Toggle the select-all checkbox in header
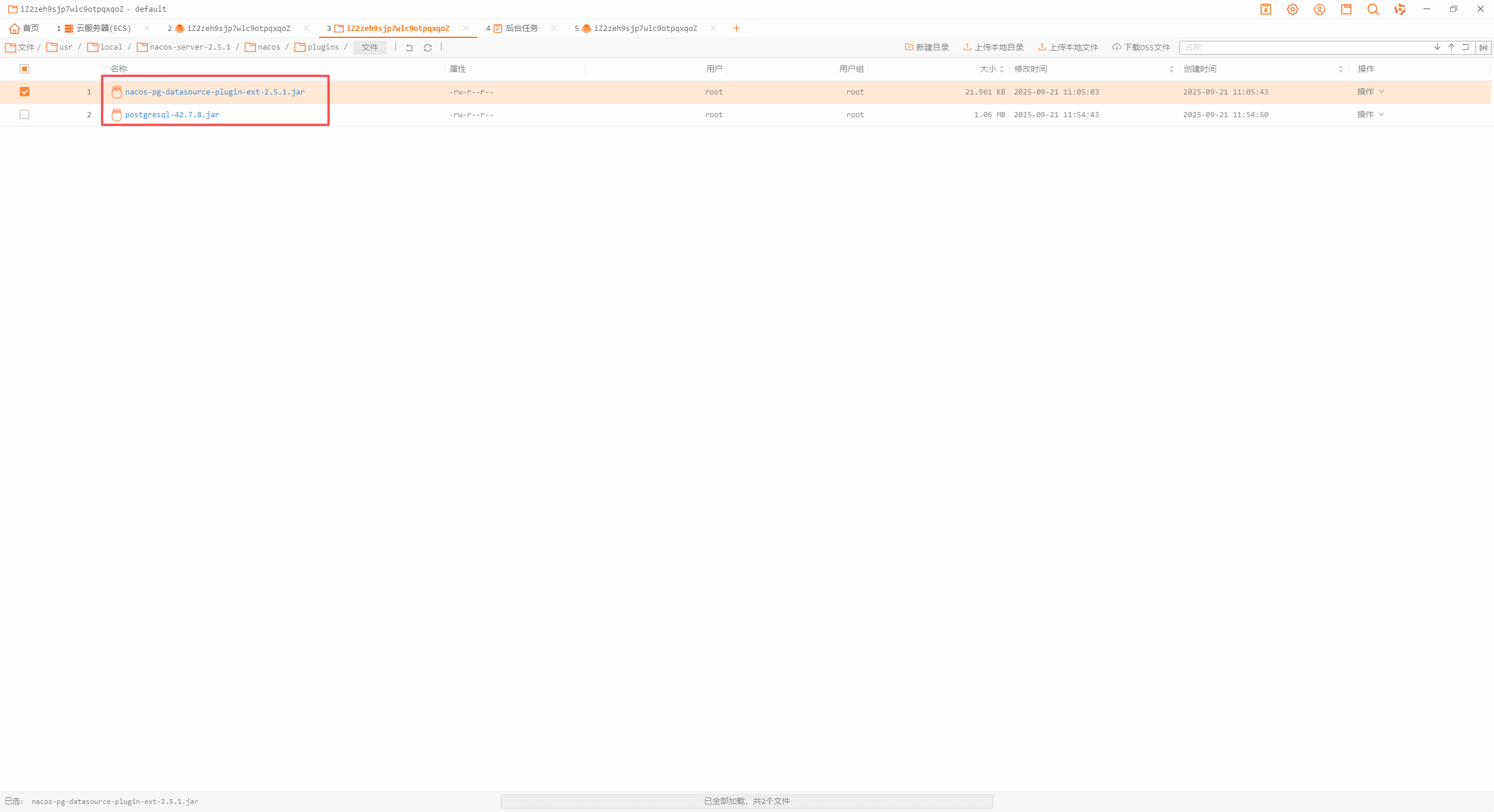The width and height of the screenshot is (1494, 812). [25, 68]
